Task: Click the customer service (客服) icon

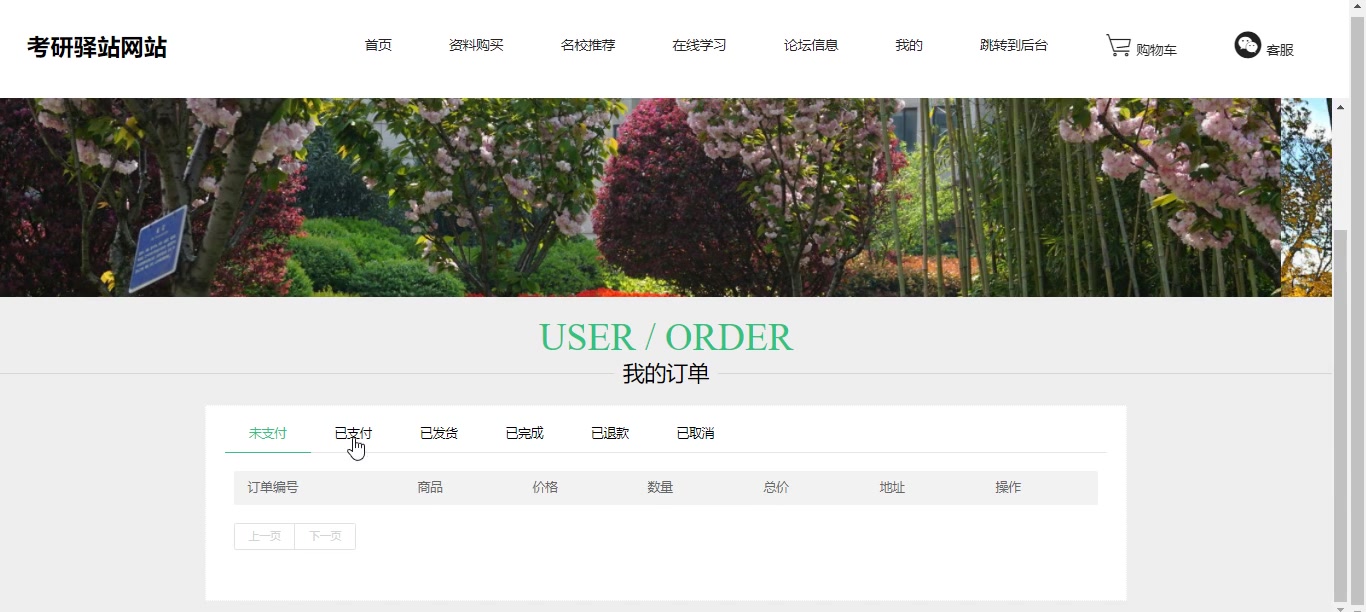Action: tap(1263, 46)
